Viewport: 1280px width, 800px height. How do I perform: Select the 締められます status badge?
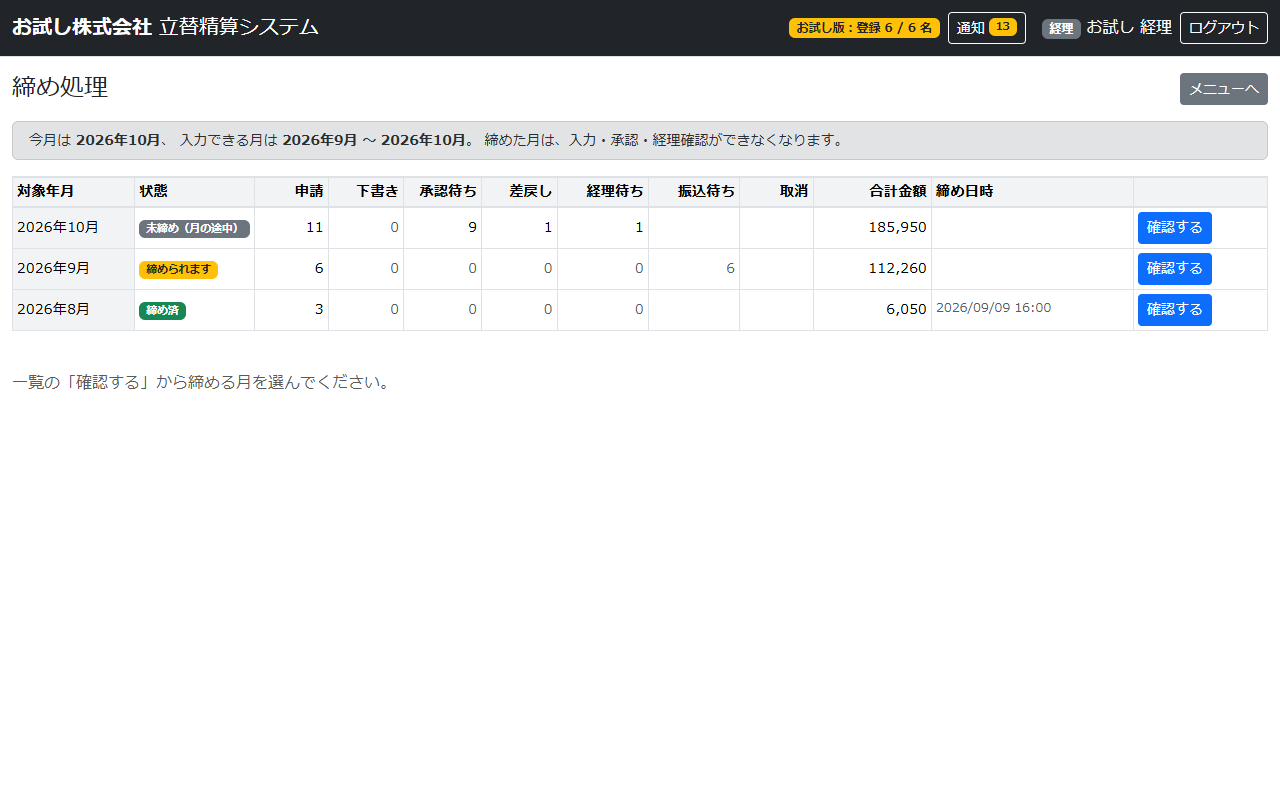[x=178, y=269]
